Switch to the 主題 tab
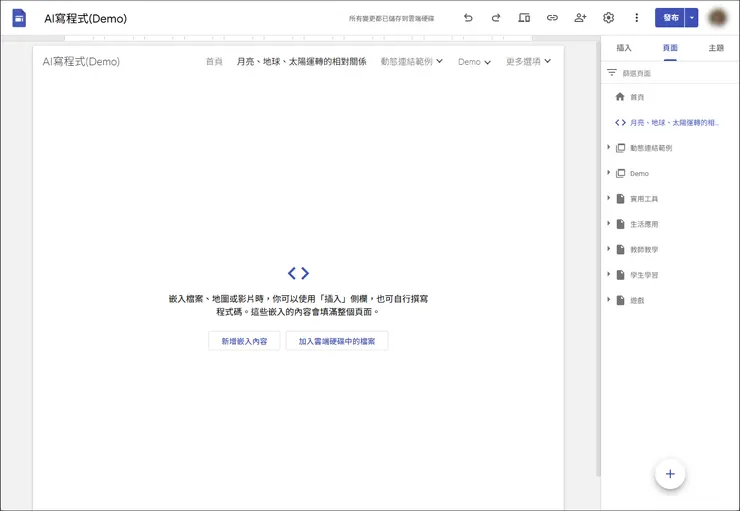 click(716, 48)
